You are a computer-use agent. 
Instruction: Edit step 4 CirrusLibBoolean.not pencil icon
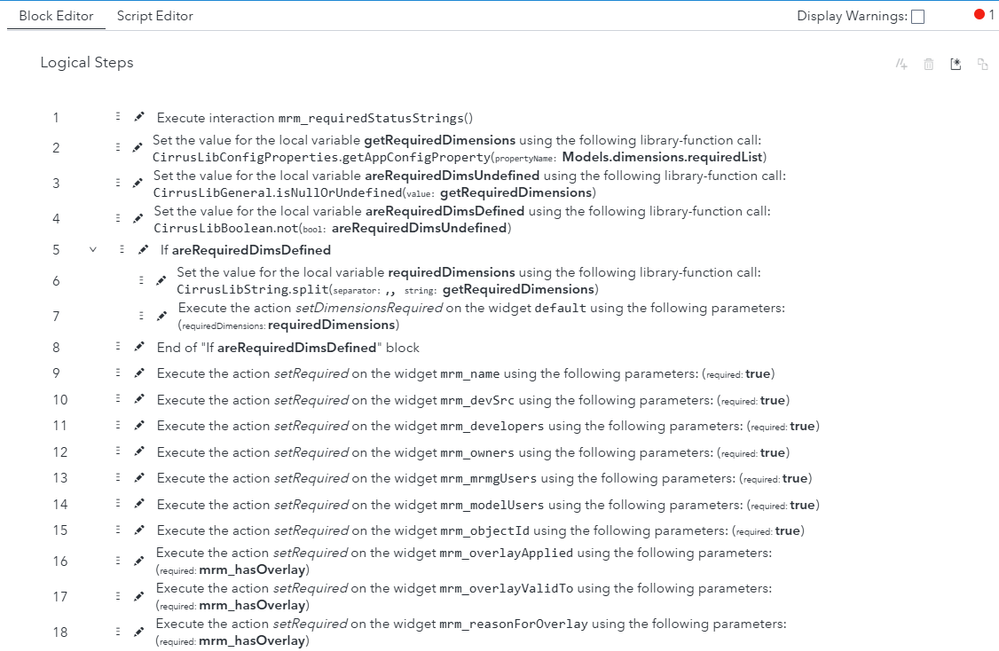[x=138, y=218]
